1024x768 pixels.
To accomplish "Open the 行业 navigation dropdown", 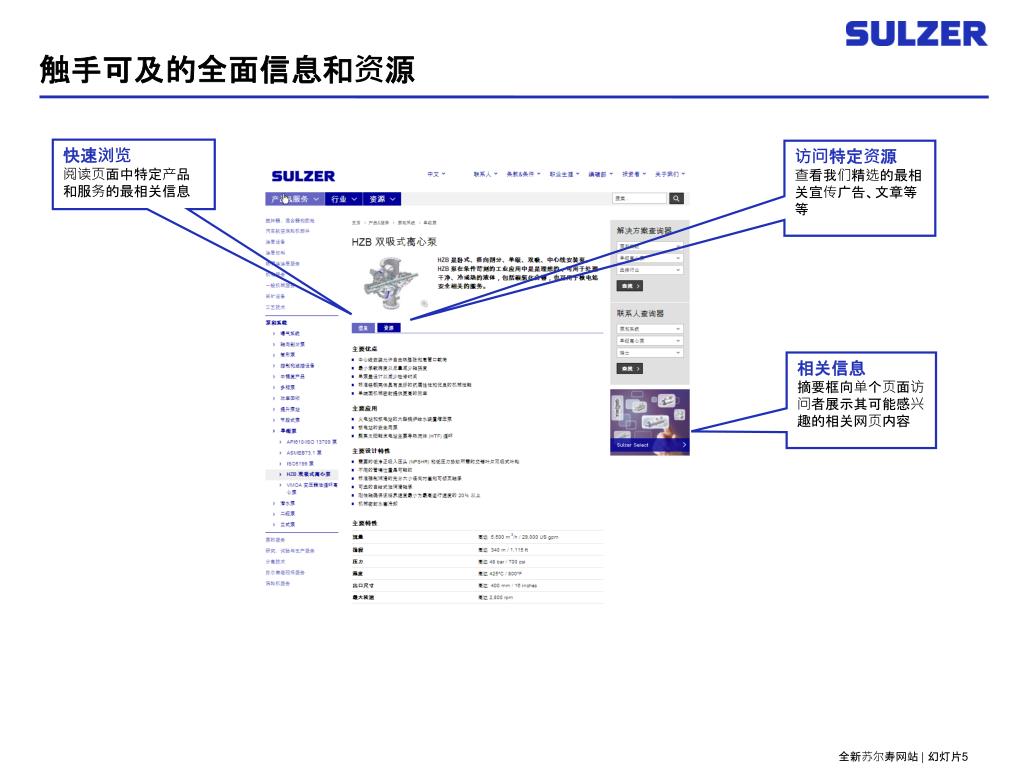I will [344, 199].
